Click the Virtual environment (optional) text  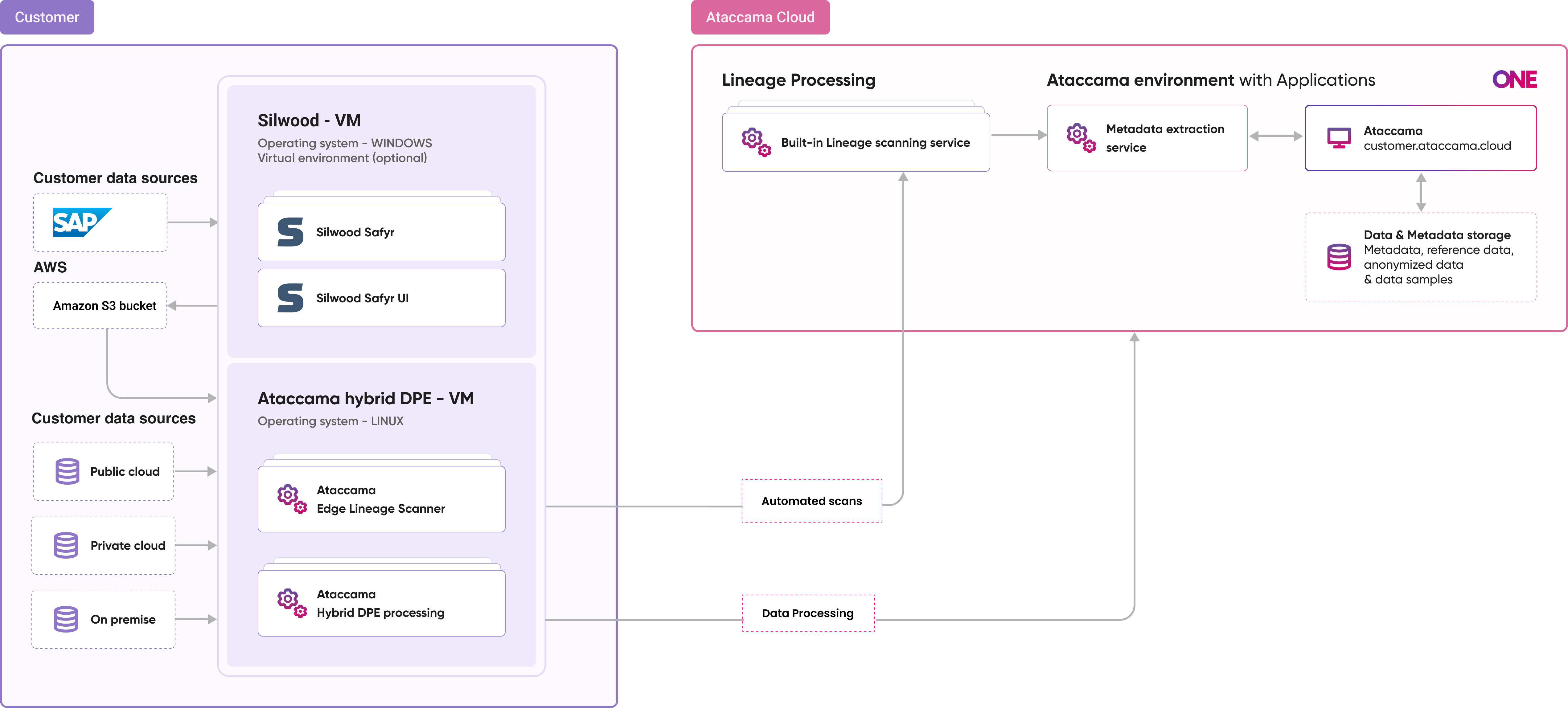(342, 158)
